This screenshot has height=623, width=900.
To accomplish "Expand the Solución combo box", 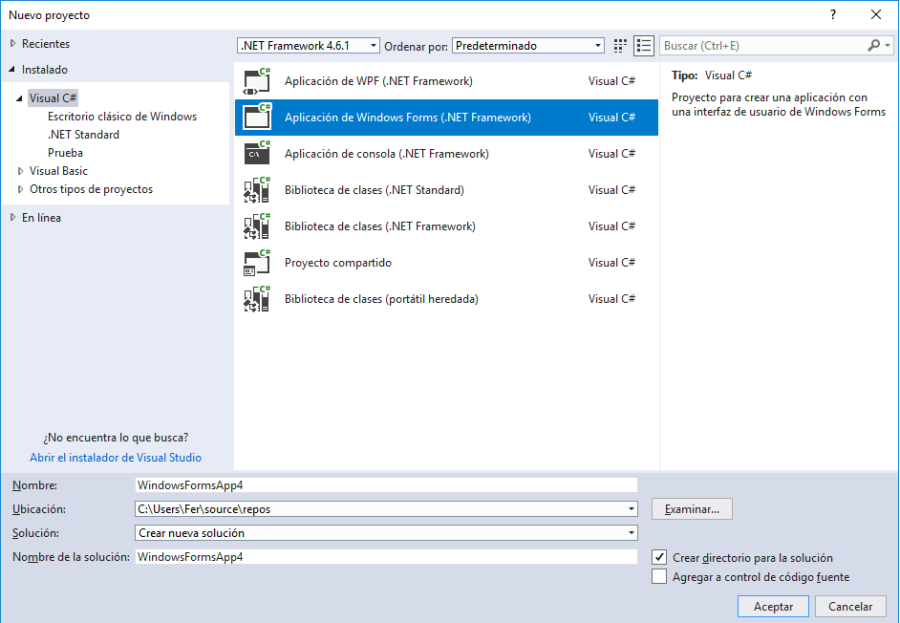I will click(x=631, y=533).
